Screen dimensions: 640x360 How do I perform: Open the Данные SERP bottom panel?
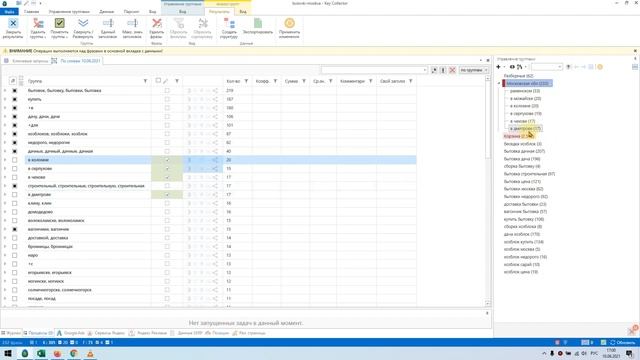(187, 333)
